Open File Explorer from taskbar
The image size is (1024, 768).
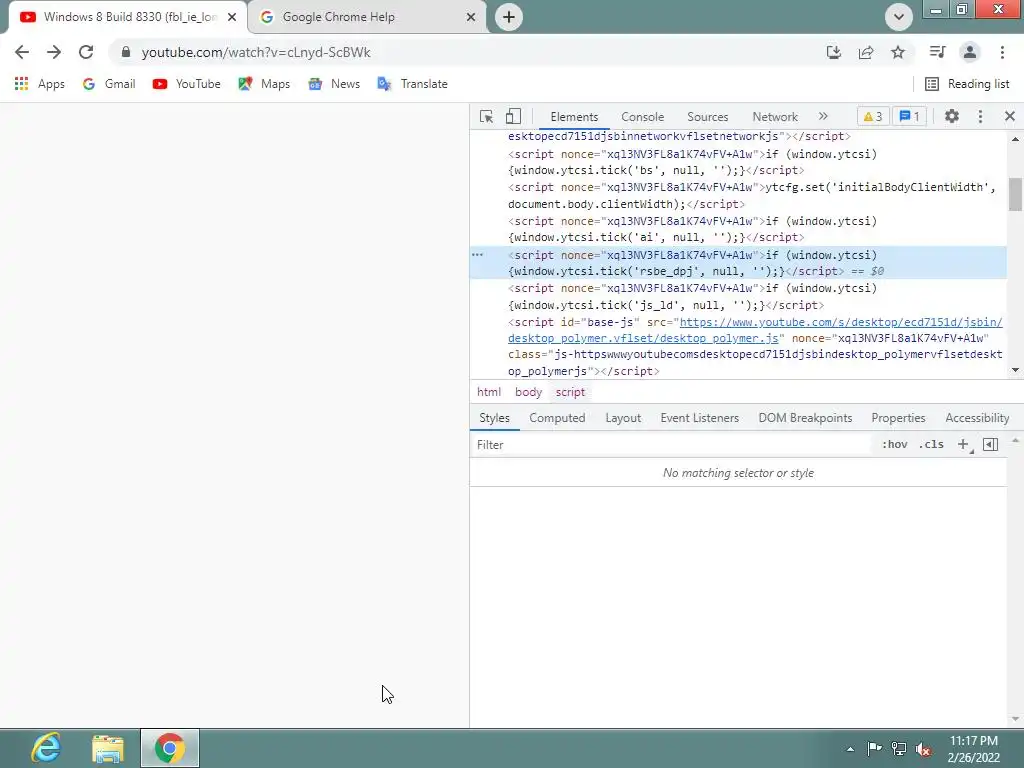108,748
